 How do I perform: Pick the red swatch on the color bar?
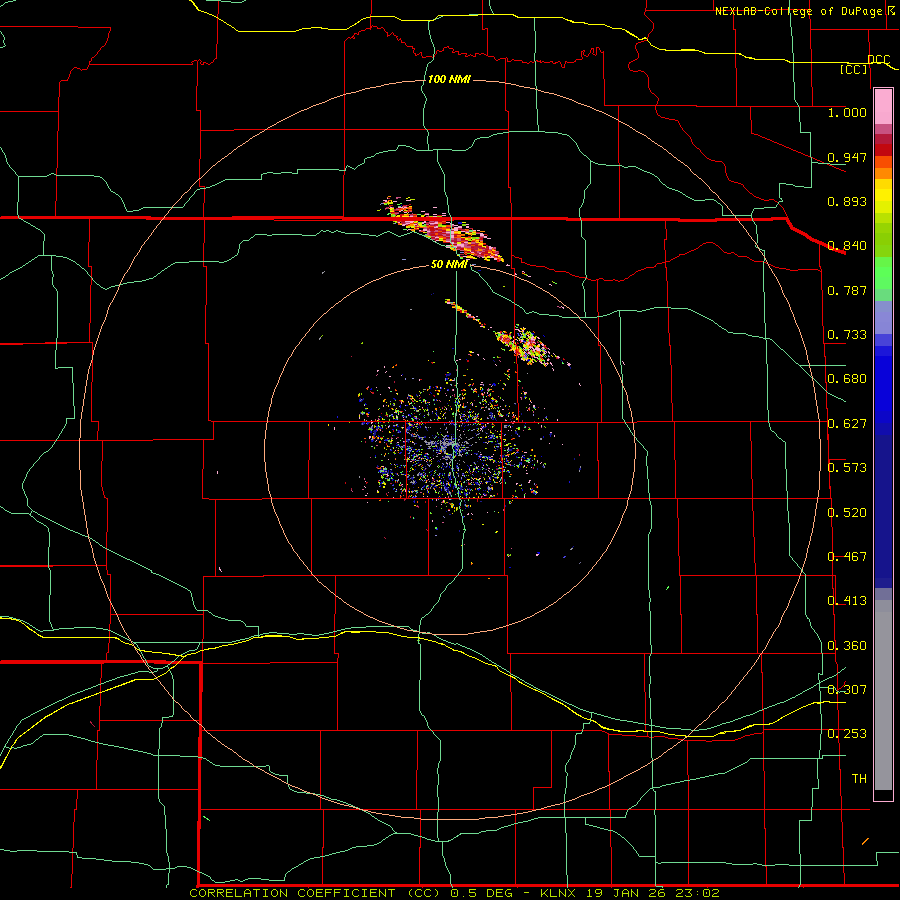coord(883,150)
